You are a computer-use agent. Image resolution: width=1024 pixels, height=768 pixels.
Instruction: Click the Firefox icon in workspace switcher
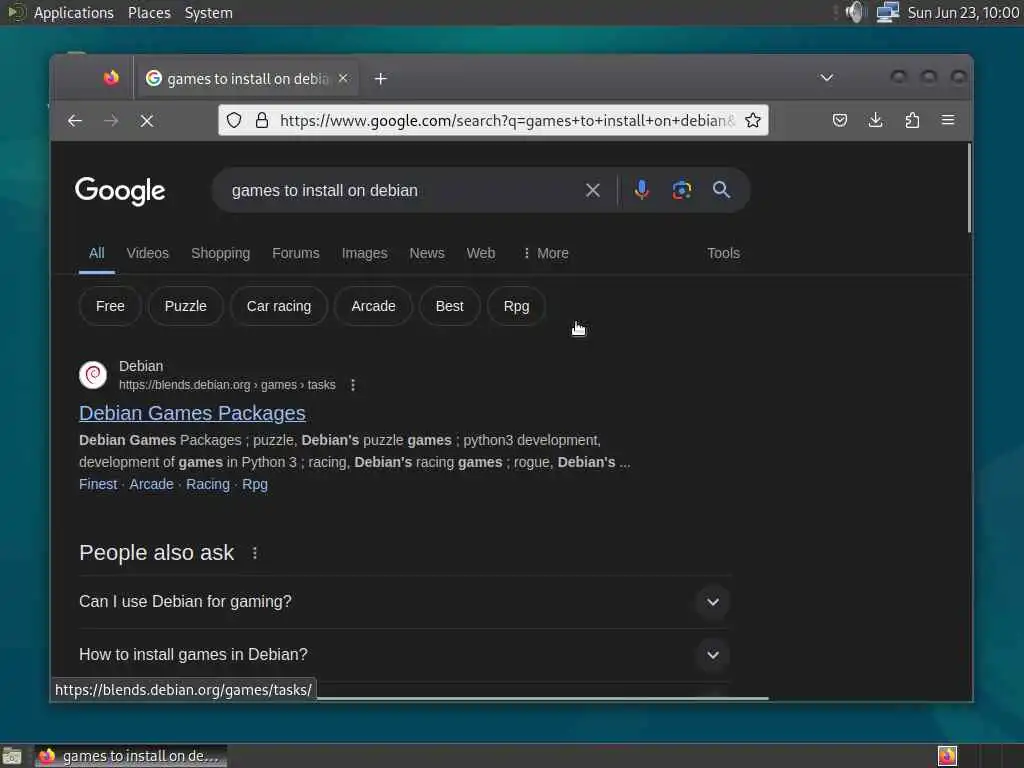point(948,756)
